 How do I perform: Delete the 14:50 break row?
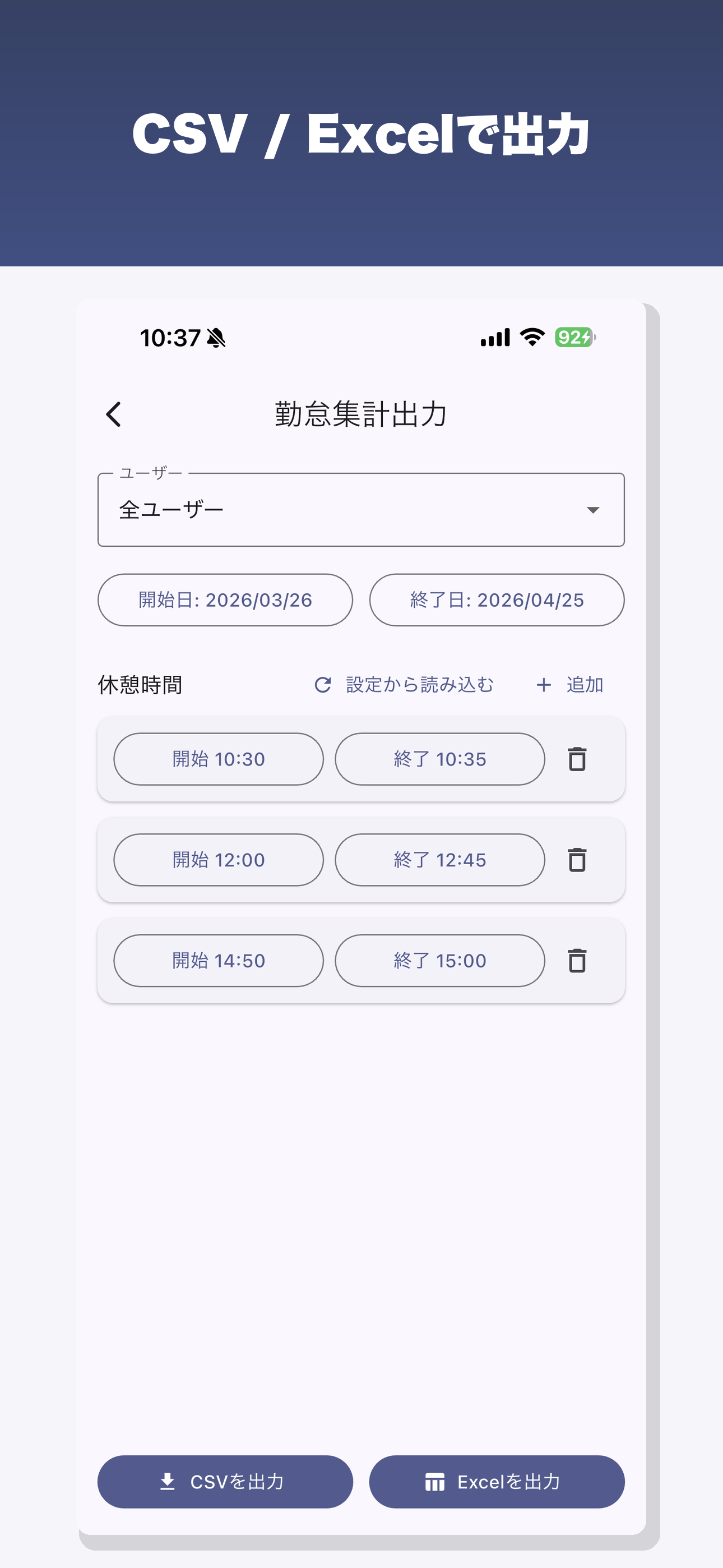point(577,961)
